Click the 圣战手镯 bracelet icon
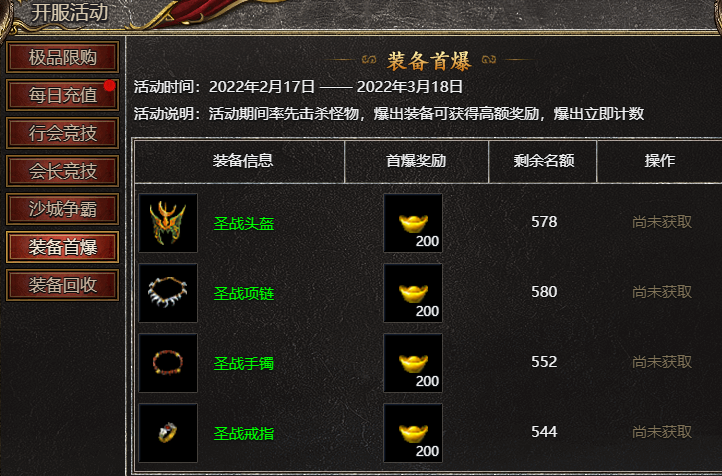722x476 pixels. click(168, 363)
